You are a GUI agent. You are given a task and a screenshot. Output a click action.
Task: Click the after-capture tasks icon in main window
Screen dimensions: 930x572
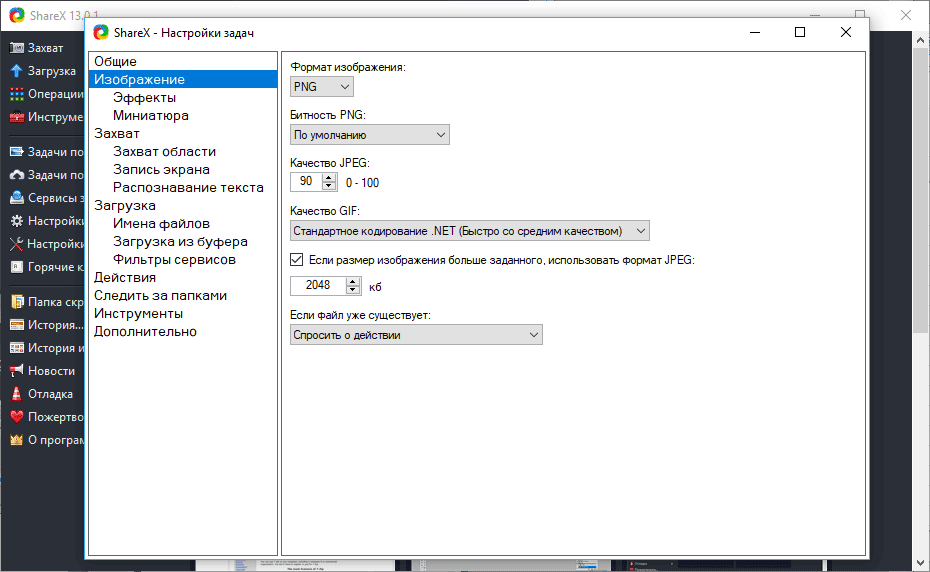click(x=17, y=152)
